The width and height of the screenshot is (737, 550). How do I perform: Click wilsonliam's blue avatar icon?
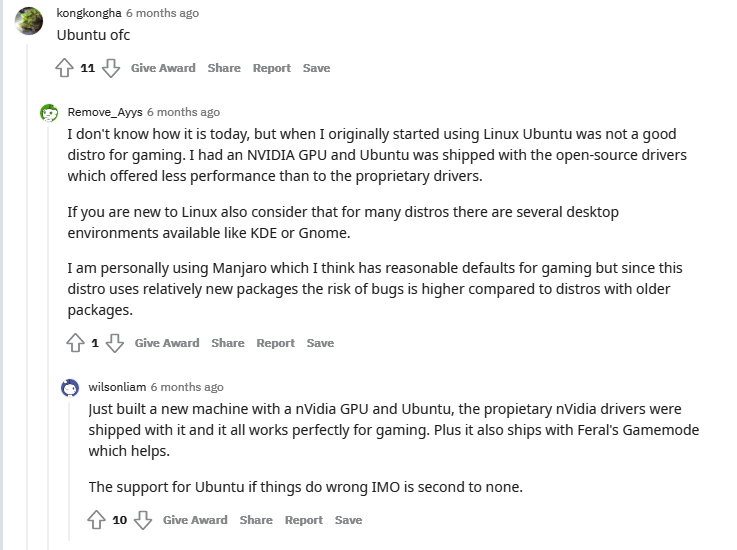(70, 388)
